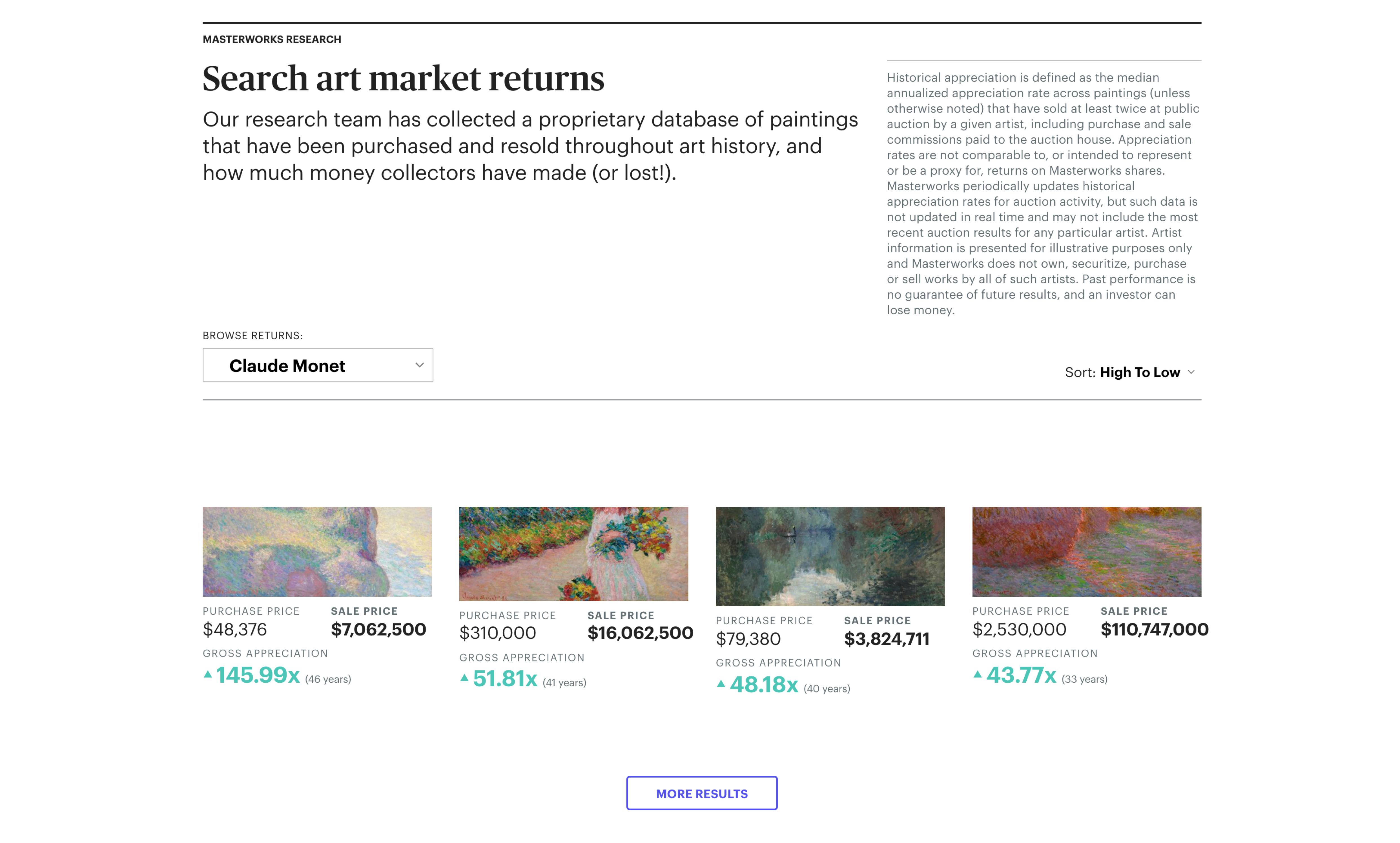Click the $110,747,000 sale price

(1154, 629)
